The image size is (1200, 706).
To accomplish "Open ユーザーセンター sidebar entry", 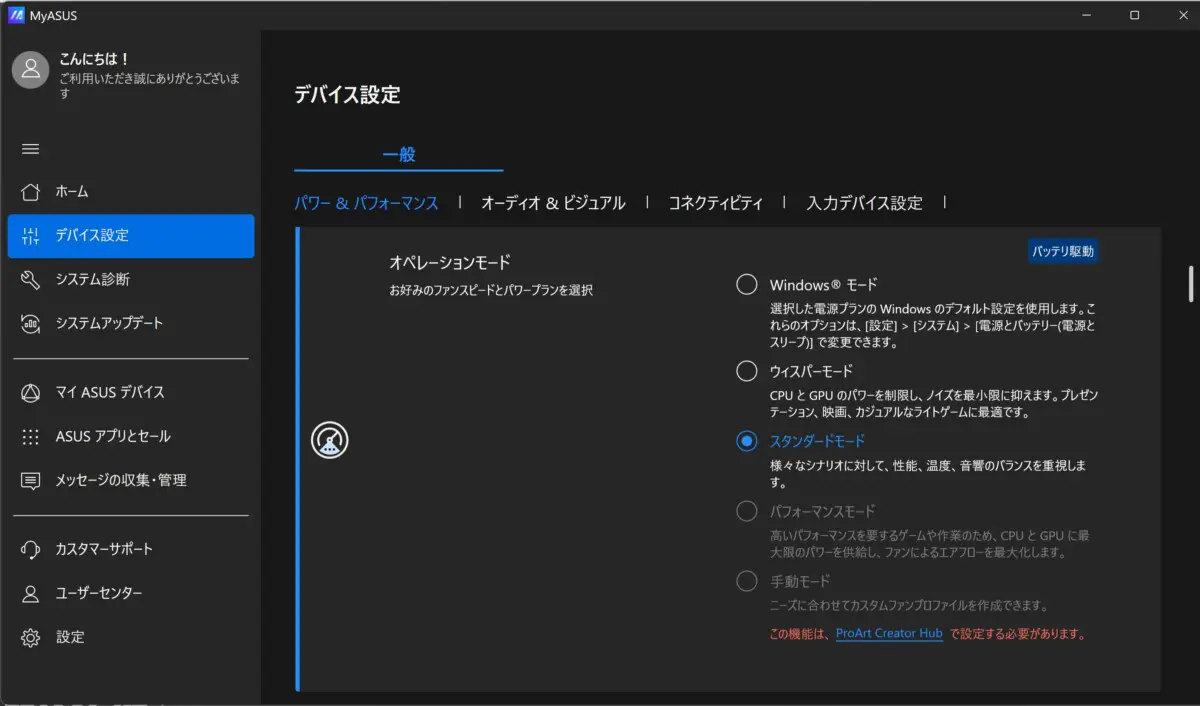I will pos(131,593).
